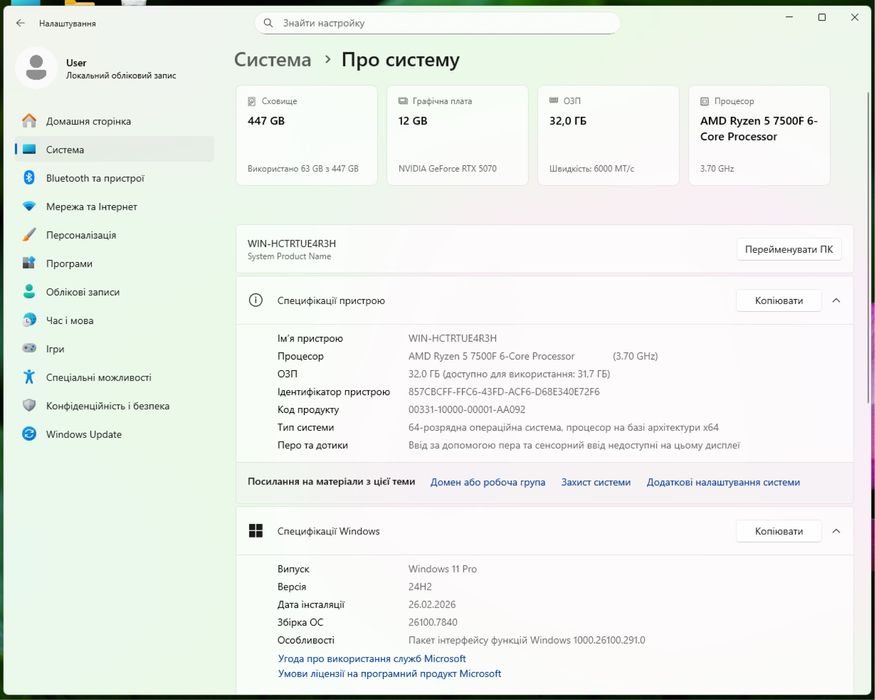This screenshot has width=875, height=700.
Task: Open the Сховище 447 GB card
Action: pos(307,135)
